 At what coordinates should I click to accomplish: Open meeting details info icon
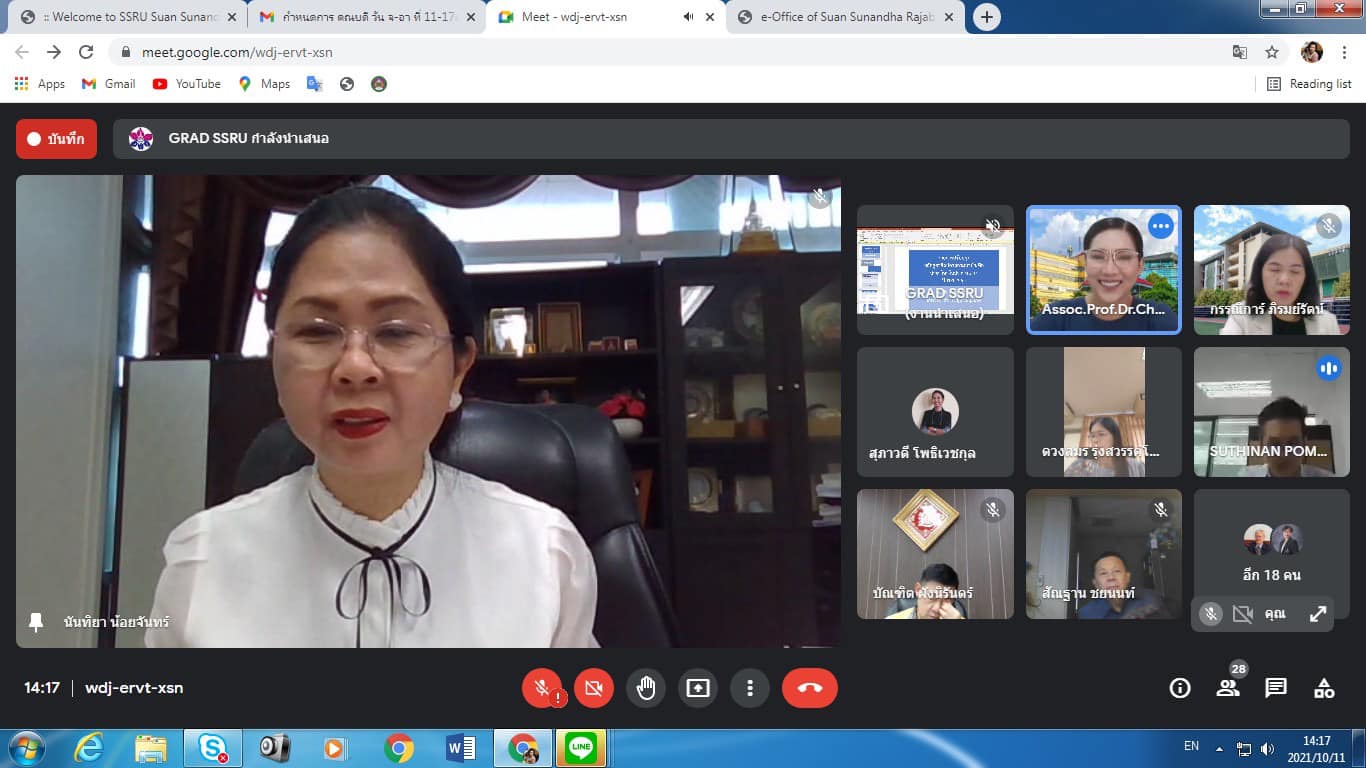click(1180, 688)
